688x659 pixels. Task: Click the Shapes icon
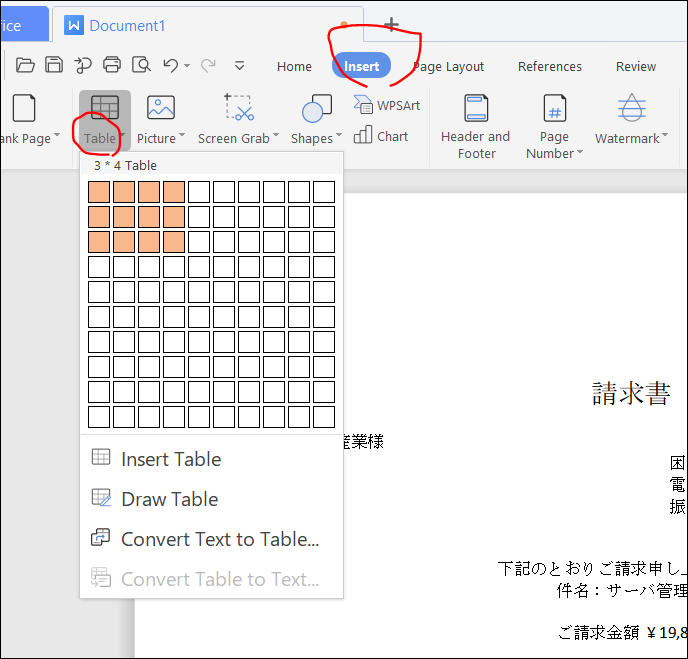(x=316, y=108)
